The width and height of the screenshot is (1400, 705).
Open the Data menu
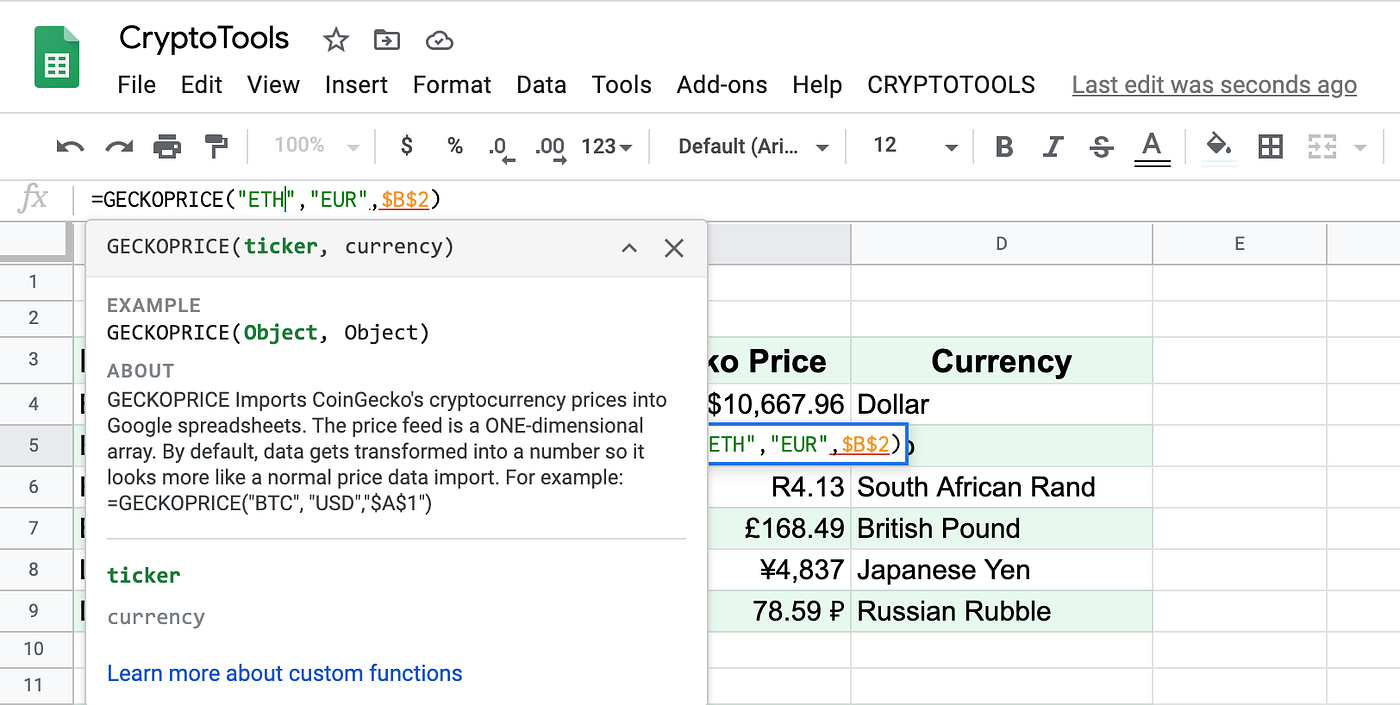point(541,85)
